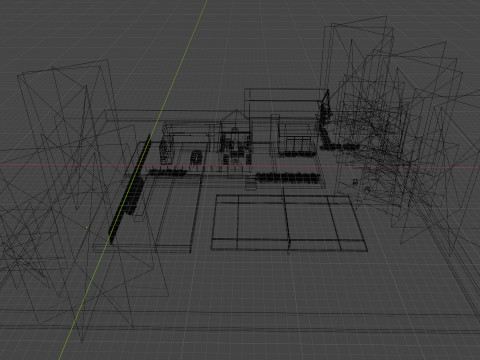Select the dark hedge row beside the court
This screenshot has height=360, width=480.
click(x=287, y=178)
